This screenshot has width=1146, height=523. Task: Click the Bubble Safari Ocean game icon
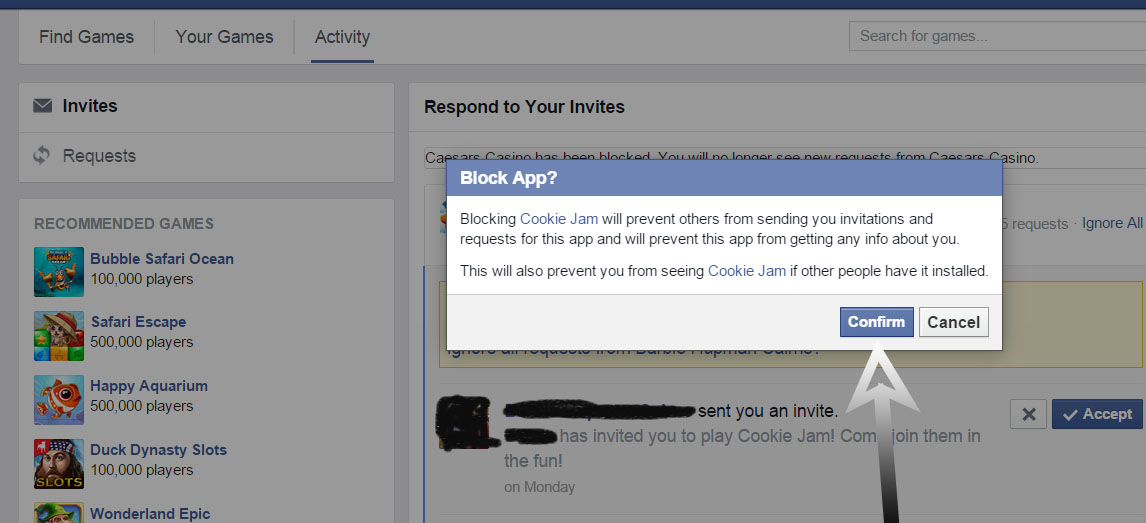(x=59, y=272)
